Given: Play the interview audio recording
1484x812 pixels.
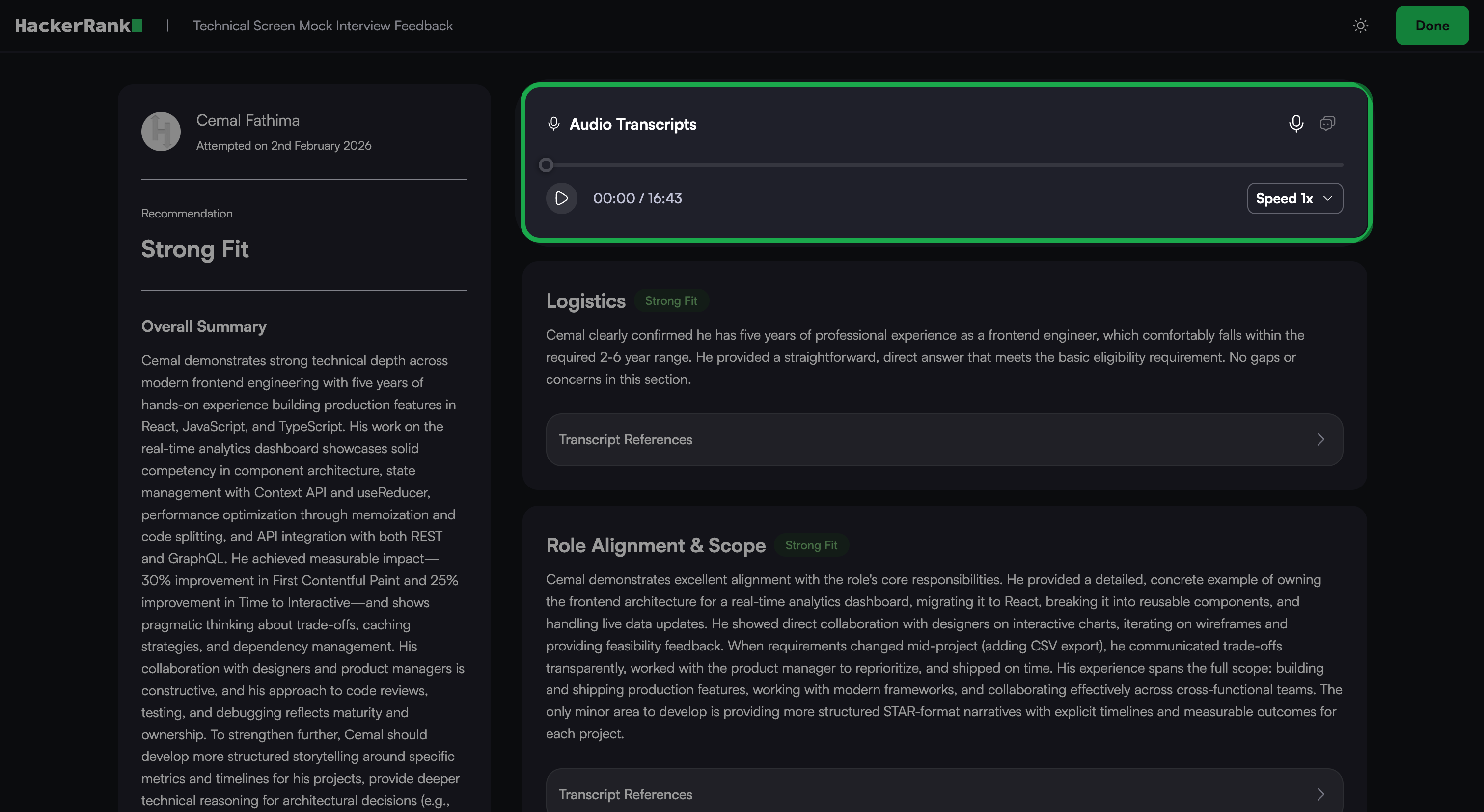Looking at the screenshot, I should [561, 198].
